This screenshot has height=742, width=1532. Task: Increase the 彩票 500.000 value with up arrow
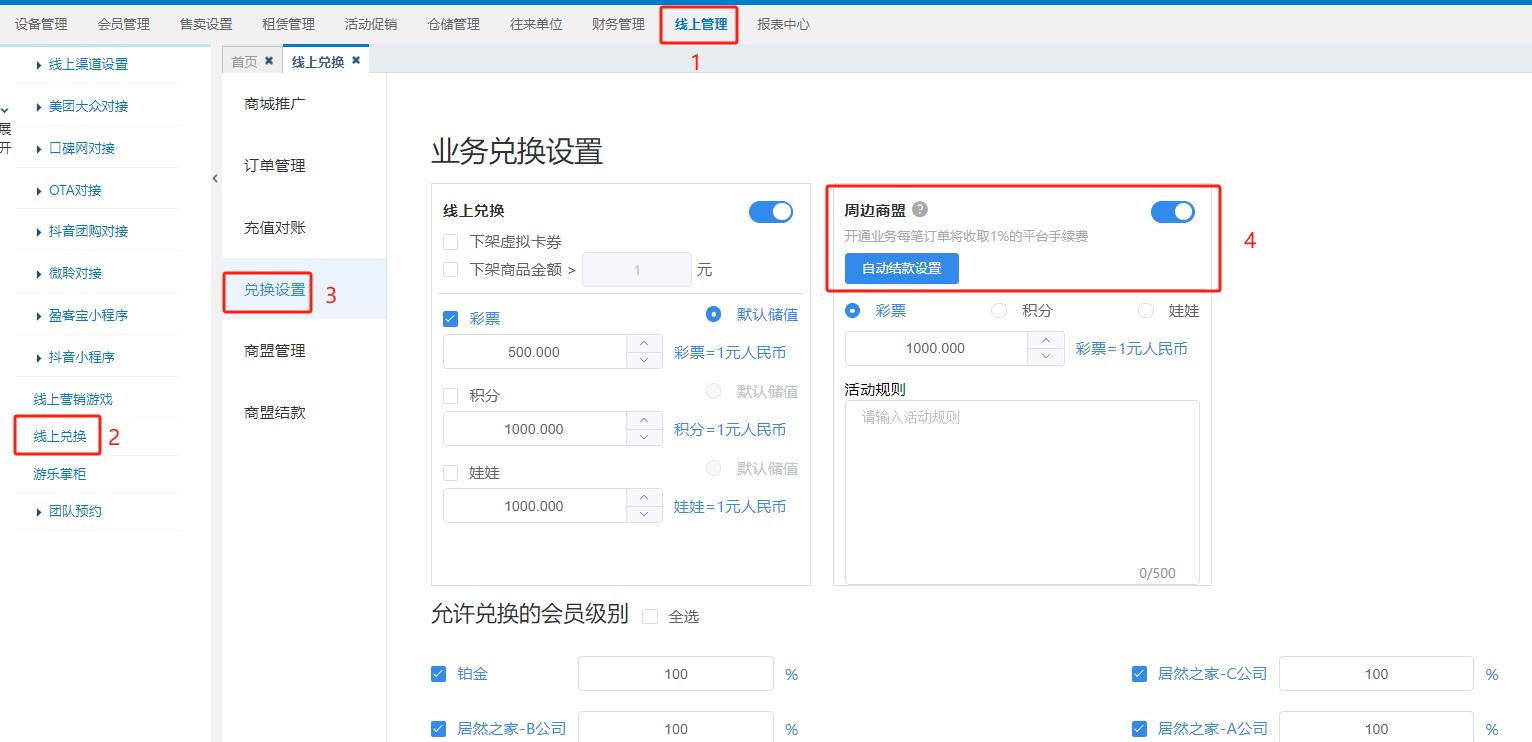click(644, 343)
